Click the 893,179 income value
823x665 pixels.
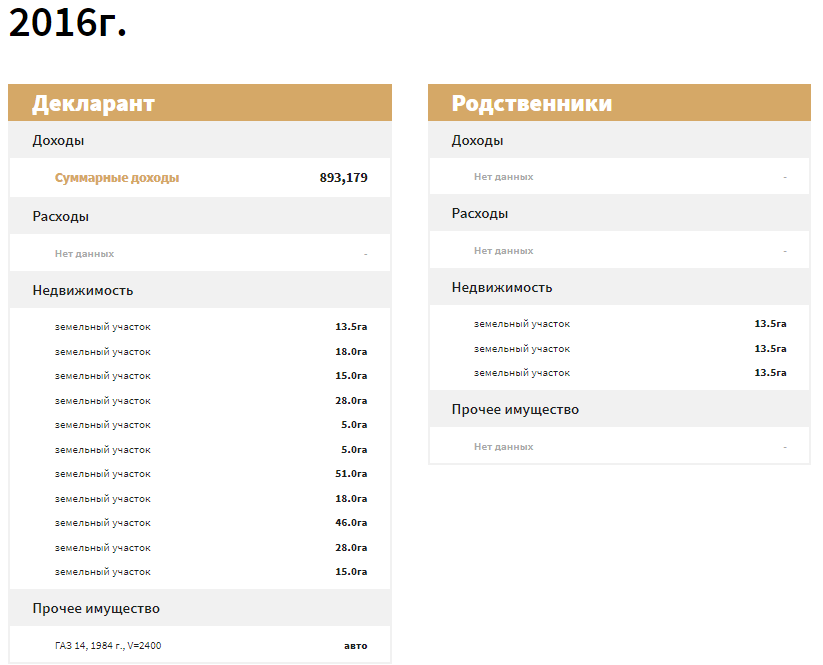(343, 178)
